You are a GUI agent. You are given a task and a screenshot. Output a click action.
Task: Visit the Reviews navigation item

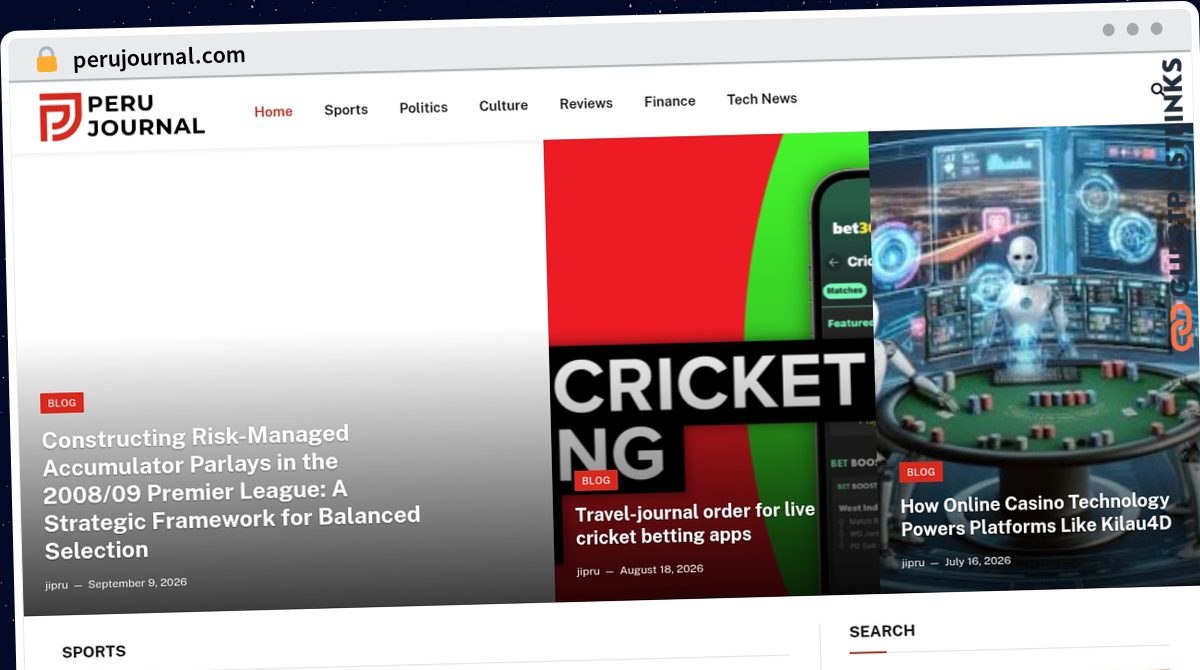click(x=586, y=103)
